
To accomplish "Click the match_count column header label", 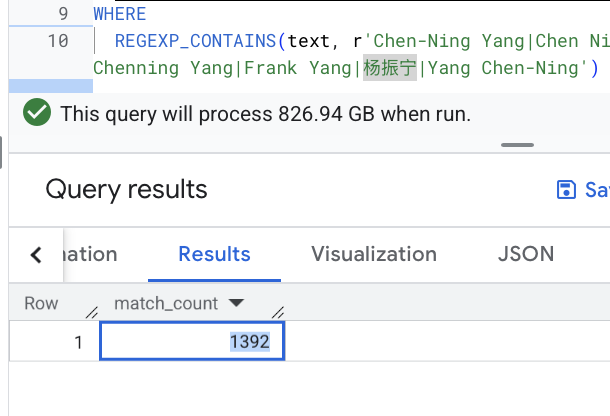I will pyautogui.click(x=166, y=303).
